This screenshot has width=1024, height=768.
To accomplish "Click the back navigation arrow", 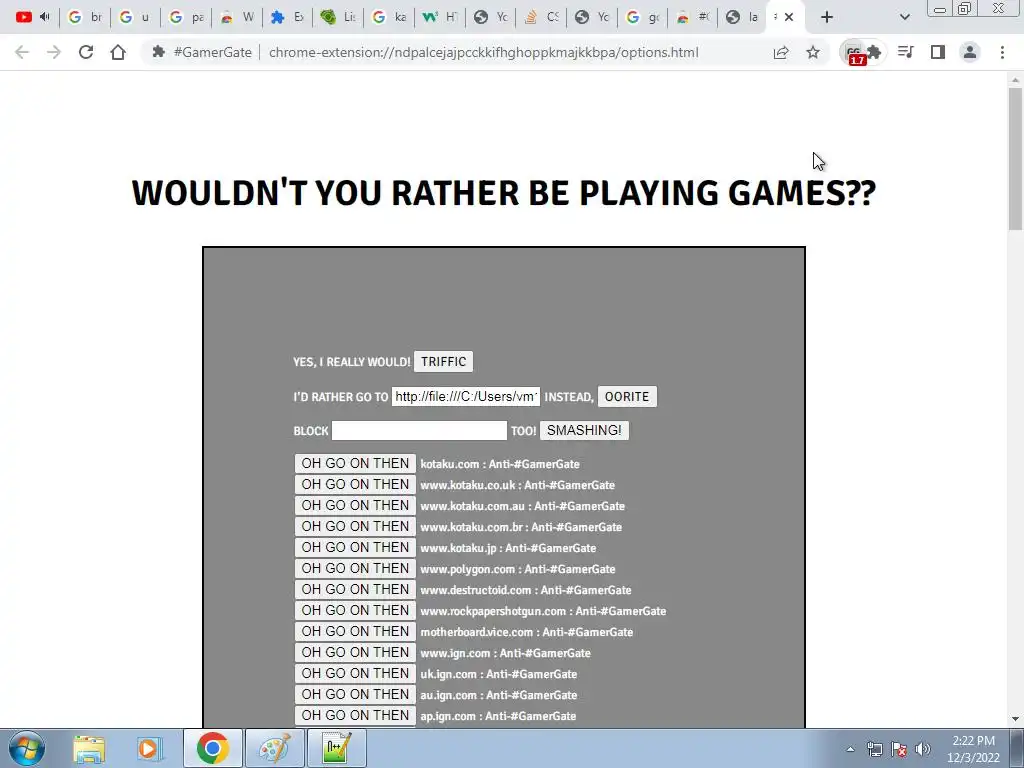I will [x=22, y=52].
